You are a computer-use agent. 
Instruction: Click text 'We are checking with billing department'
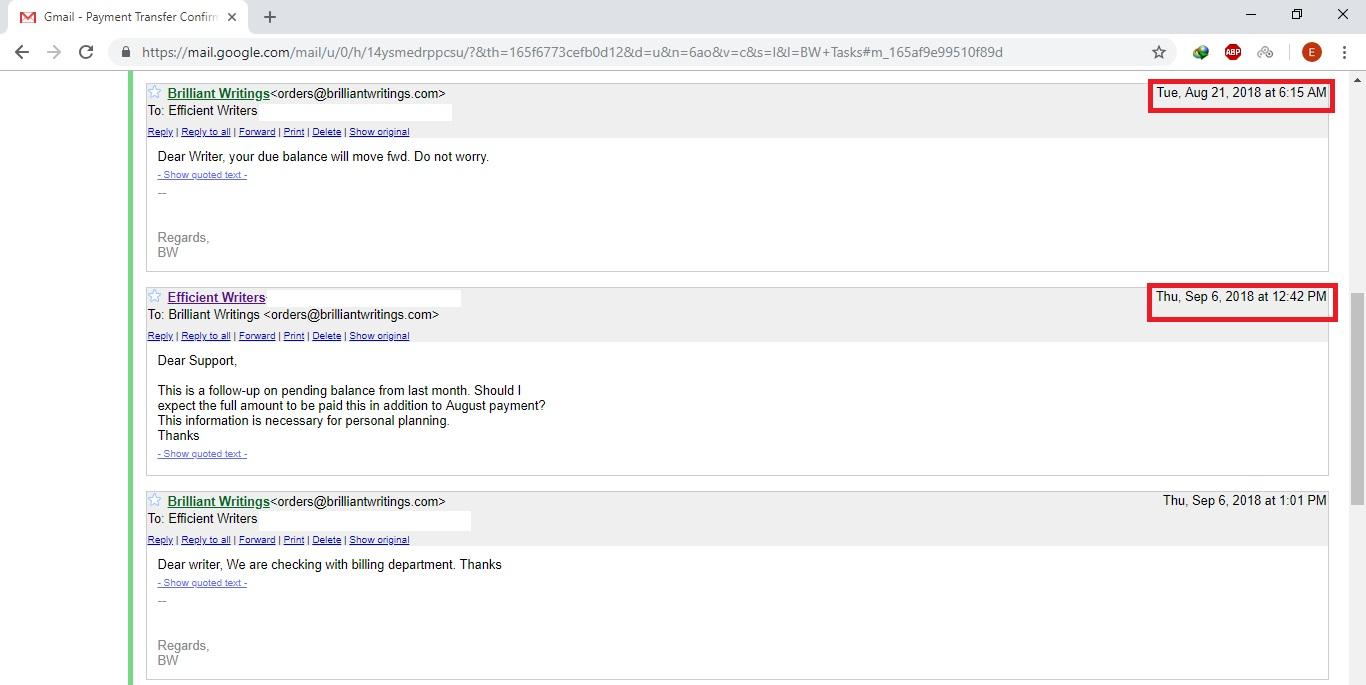click(341, 564)
